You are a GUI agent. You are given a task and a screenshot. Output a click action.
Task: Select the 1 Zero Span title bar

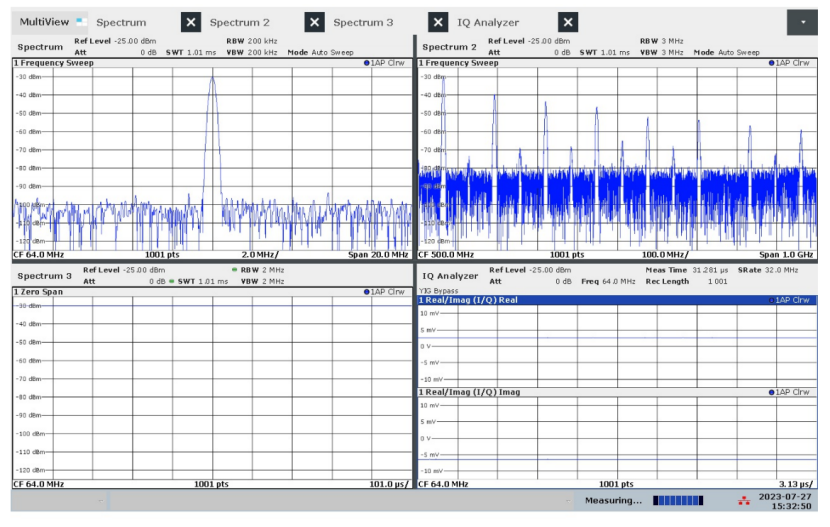[x=212, y=292]
